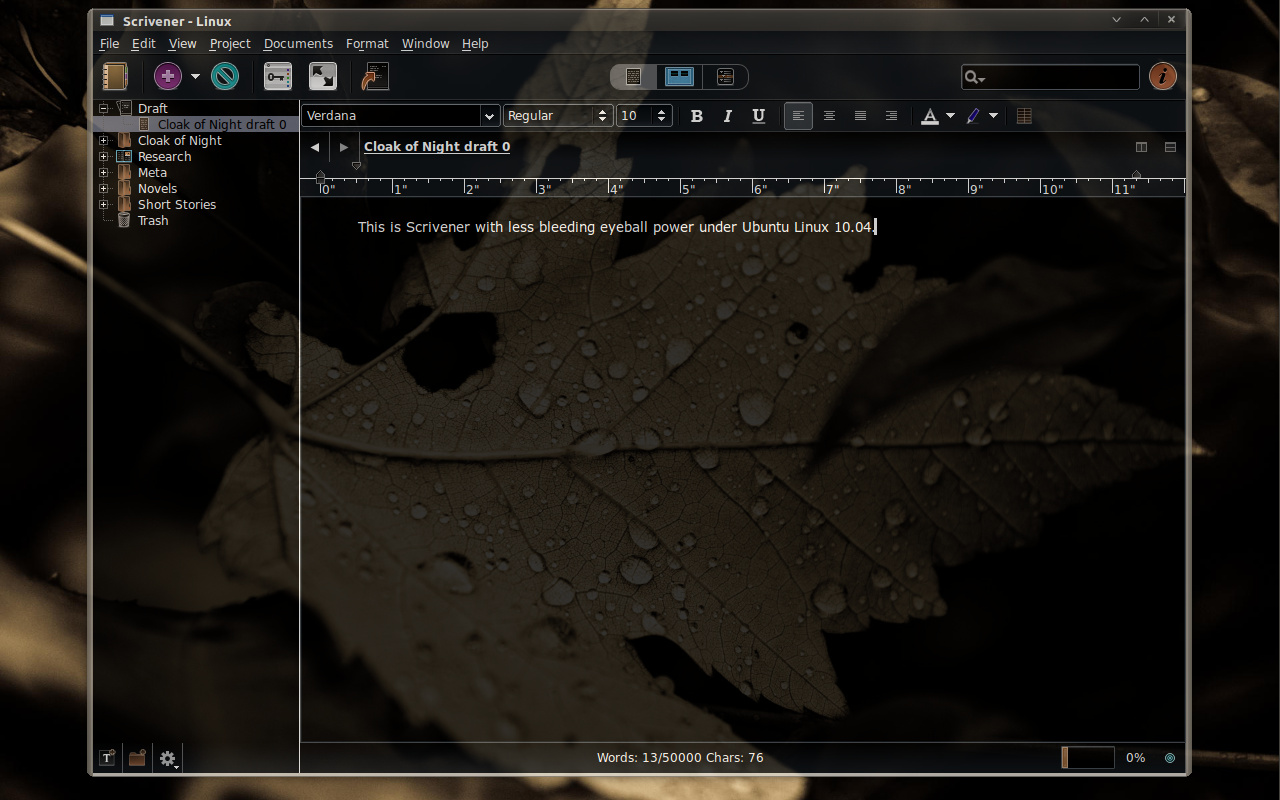Open the Regular font style selector

[558, 116]
